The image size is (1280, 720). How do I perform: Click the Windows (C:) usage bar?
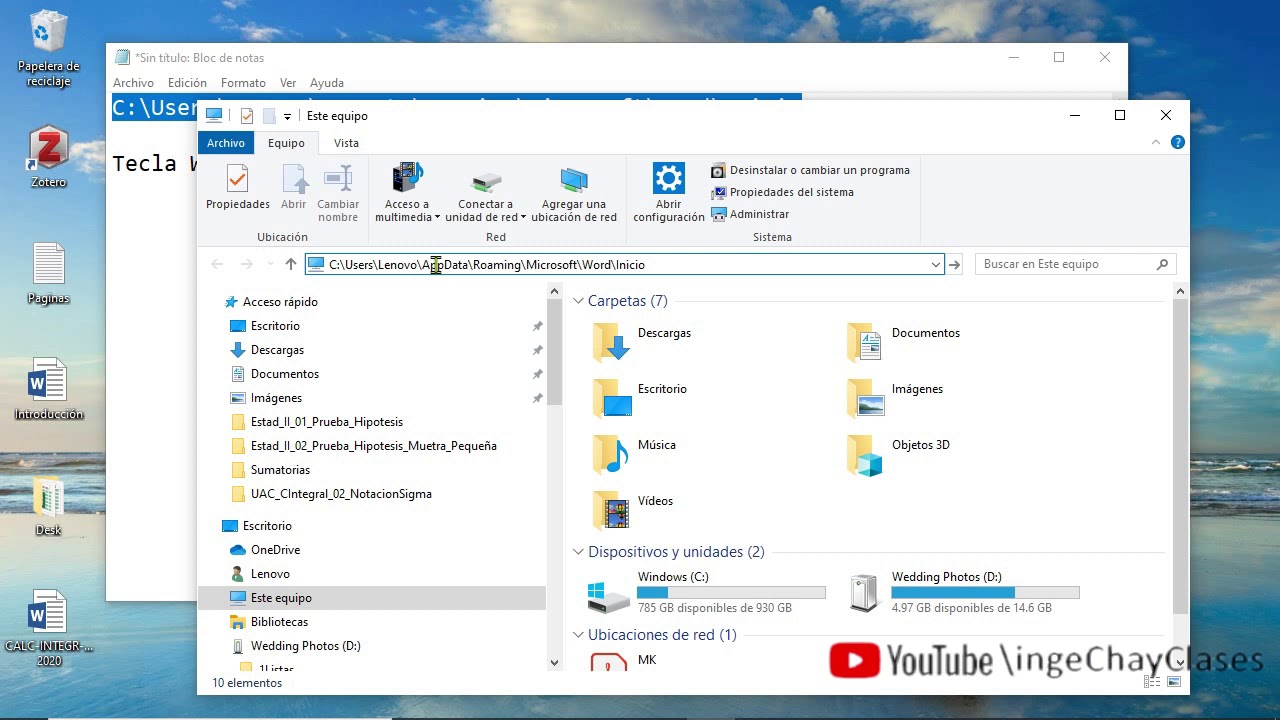[x=731, y=593]
